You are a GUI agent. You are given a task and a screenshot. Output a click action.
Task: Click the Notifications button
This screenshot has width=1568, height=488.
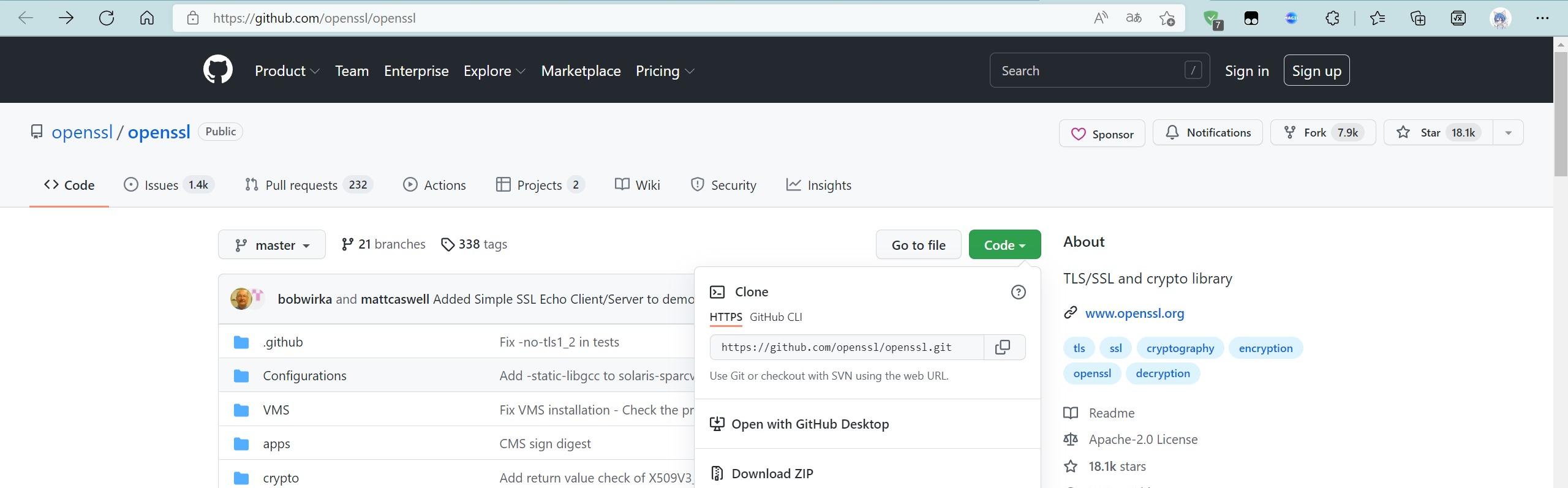click(1208, 133)
